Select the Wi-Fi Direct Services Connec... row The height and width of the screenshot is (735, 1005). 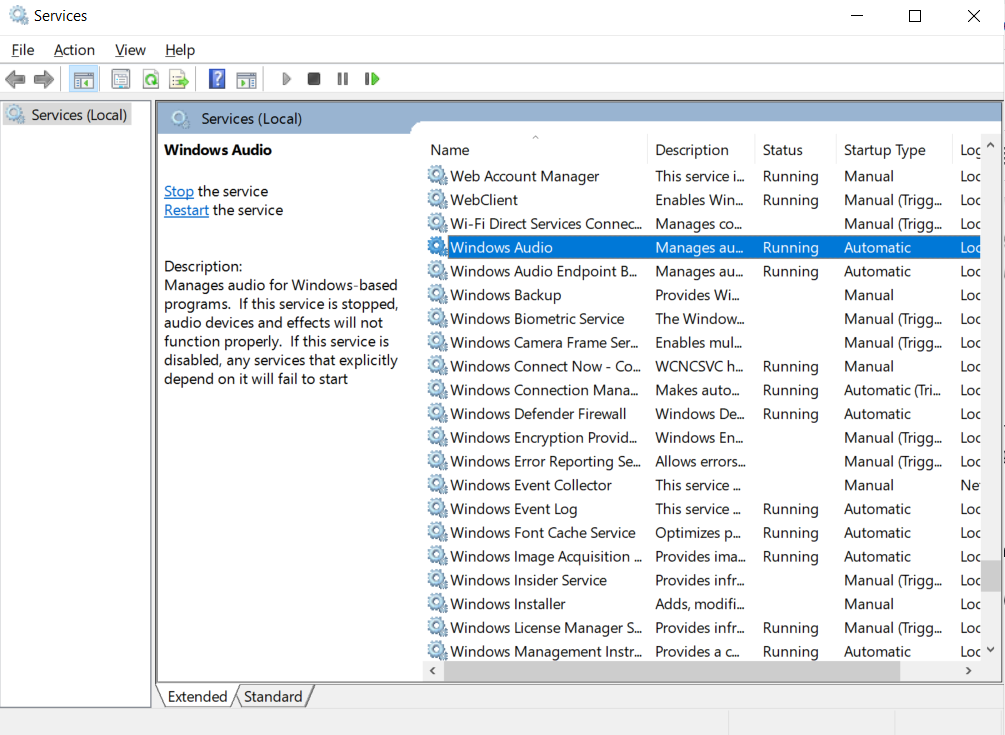(703, 224)
